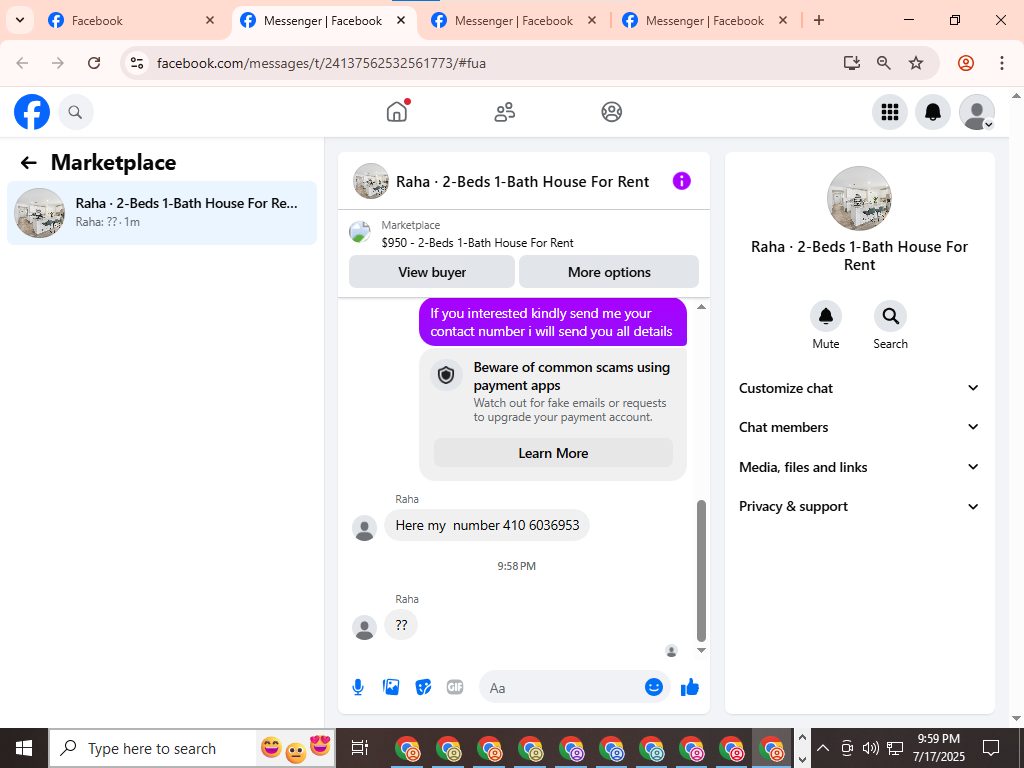Screen dimensions: 1024x768
Task: Go back using the Marketplace back arrow
Action: click(x=29, y=163)
